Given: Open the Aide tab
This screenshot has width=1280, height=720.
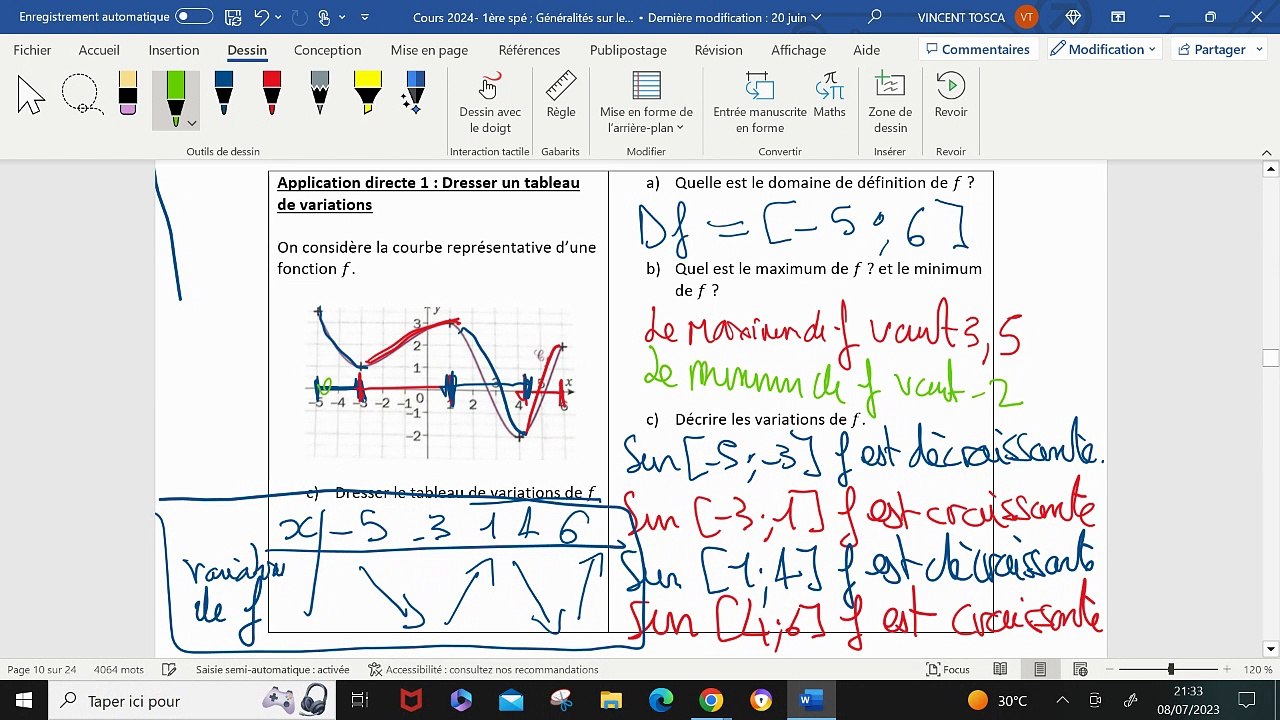Looking at the screenshot, I should [867, 50].
